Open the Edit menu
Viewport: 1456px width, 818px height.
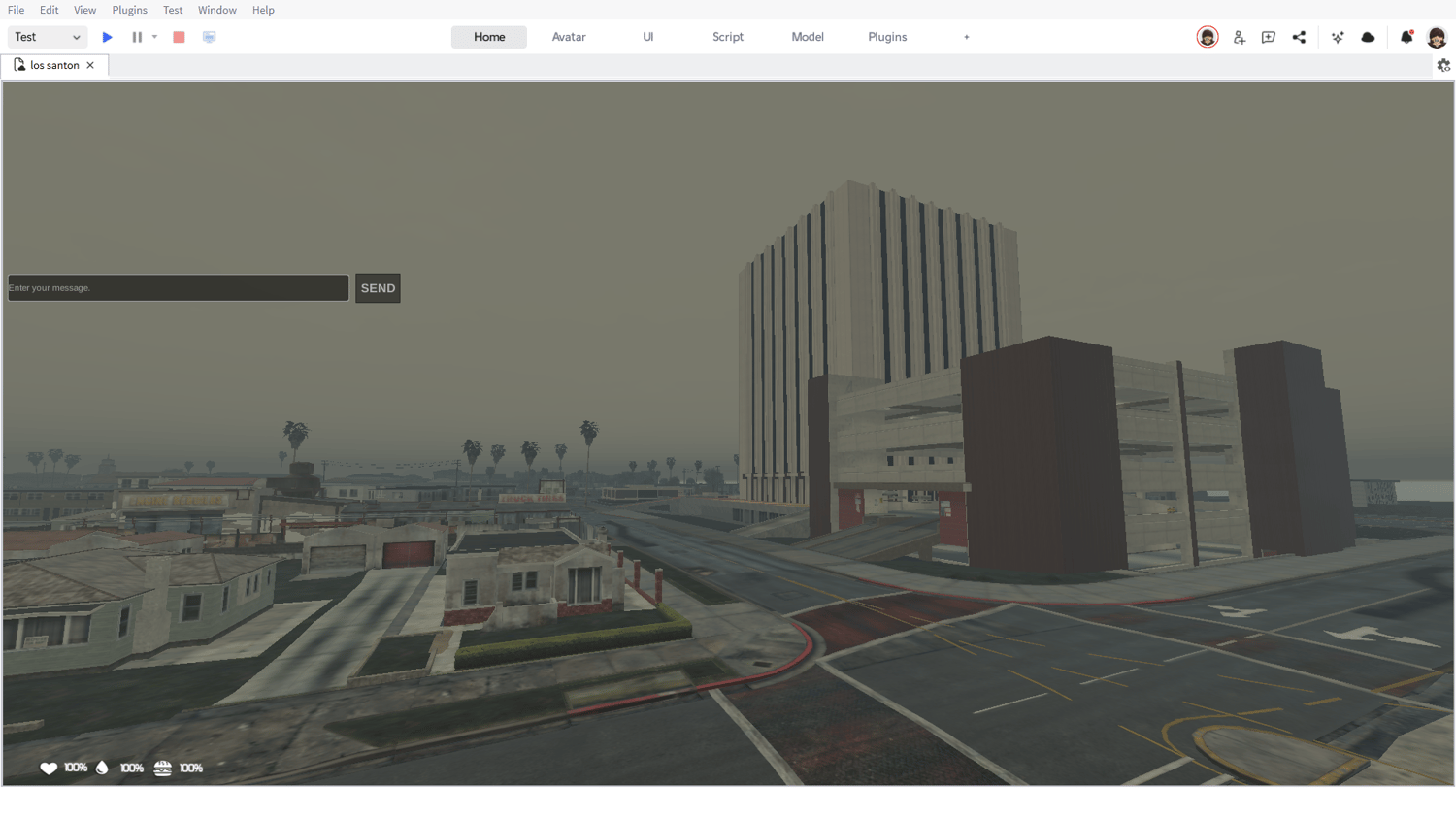tap(50, 10)
